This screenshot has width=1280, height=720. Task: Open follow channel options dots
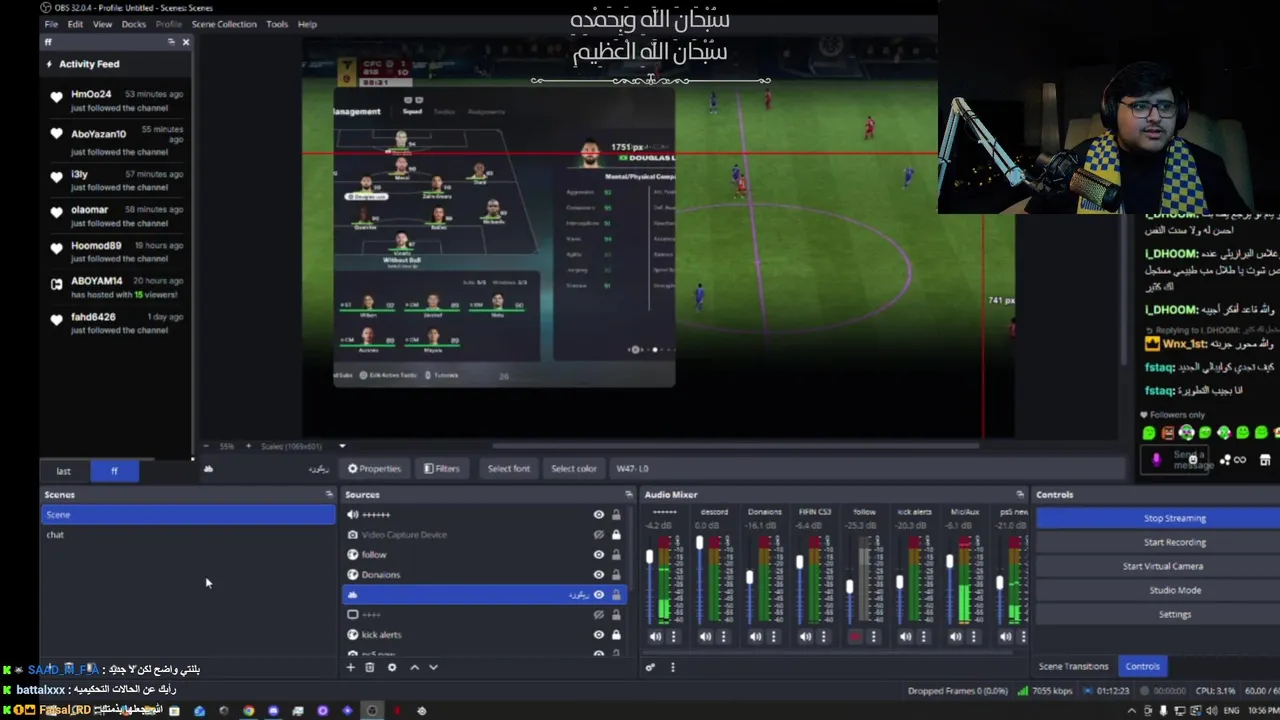point(873,636)
